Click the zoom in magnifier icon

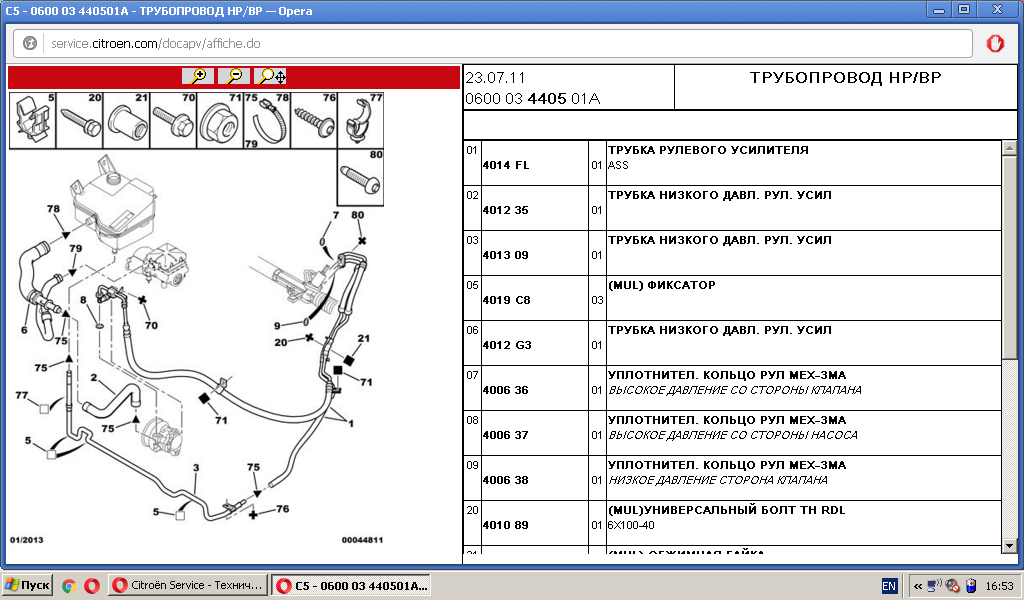click(198, 76)
